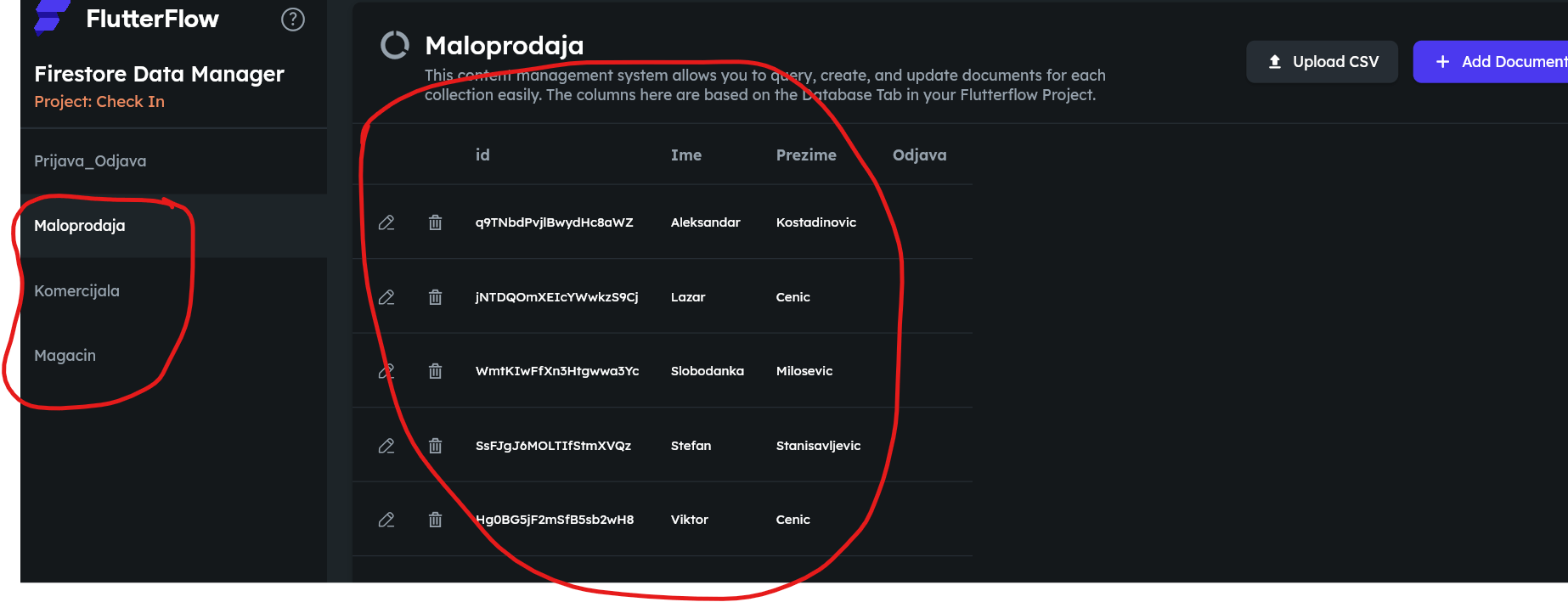This screenshot has height=602, width=1568.
Task: Edit the Viktor Cenic document
Action: 386,520
